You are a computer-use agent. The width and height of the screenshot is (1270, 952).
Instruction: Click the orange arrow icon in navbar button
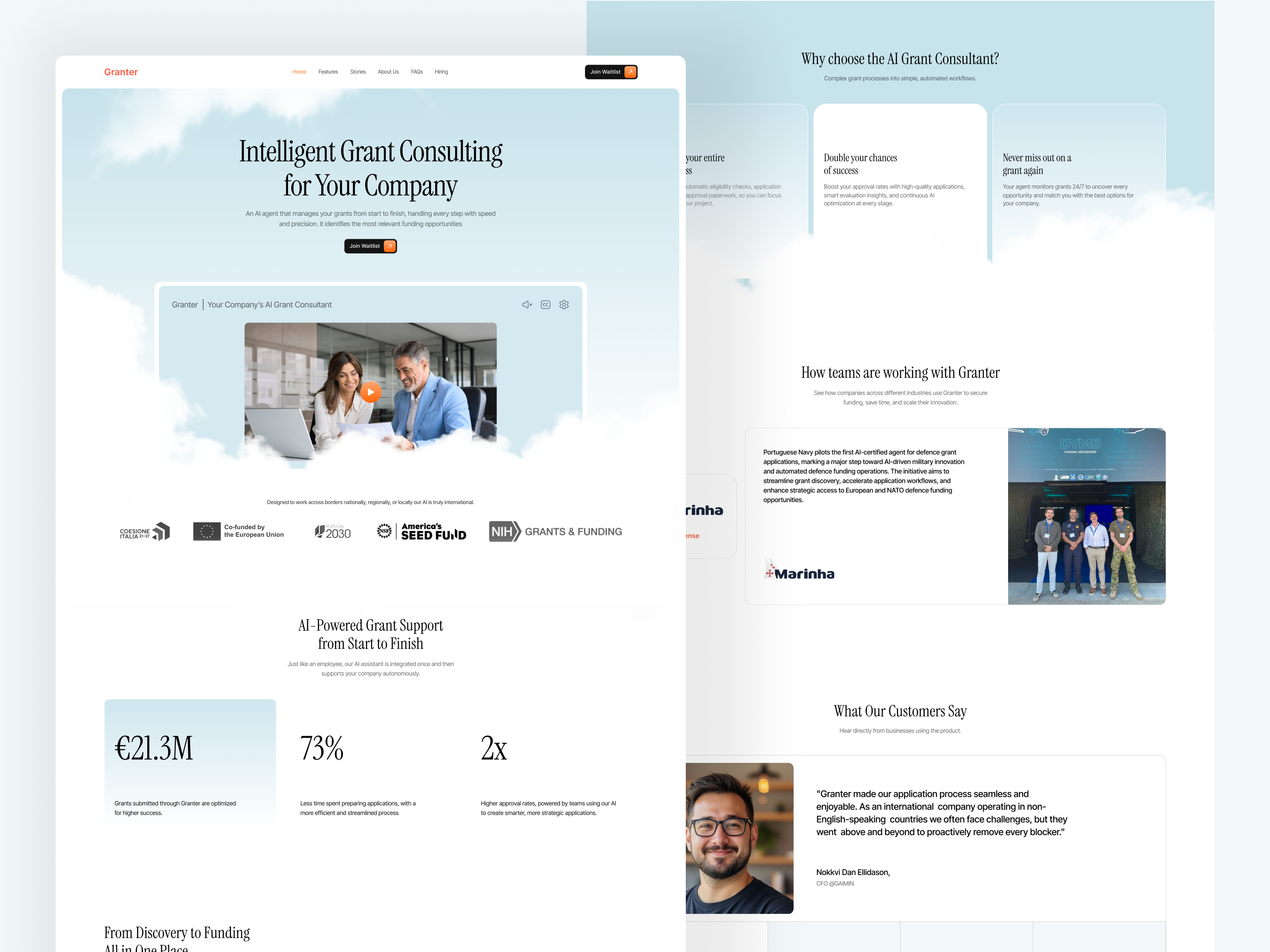(x=630, y=72)
